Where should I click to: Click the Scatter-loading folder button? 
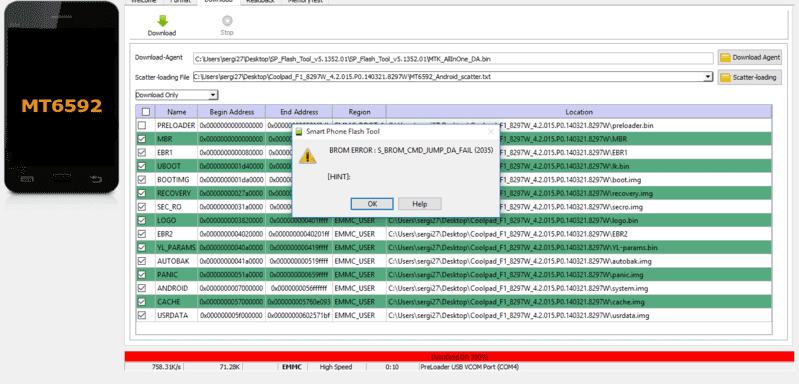[x=749, y=77]
